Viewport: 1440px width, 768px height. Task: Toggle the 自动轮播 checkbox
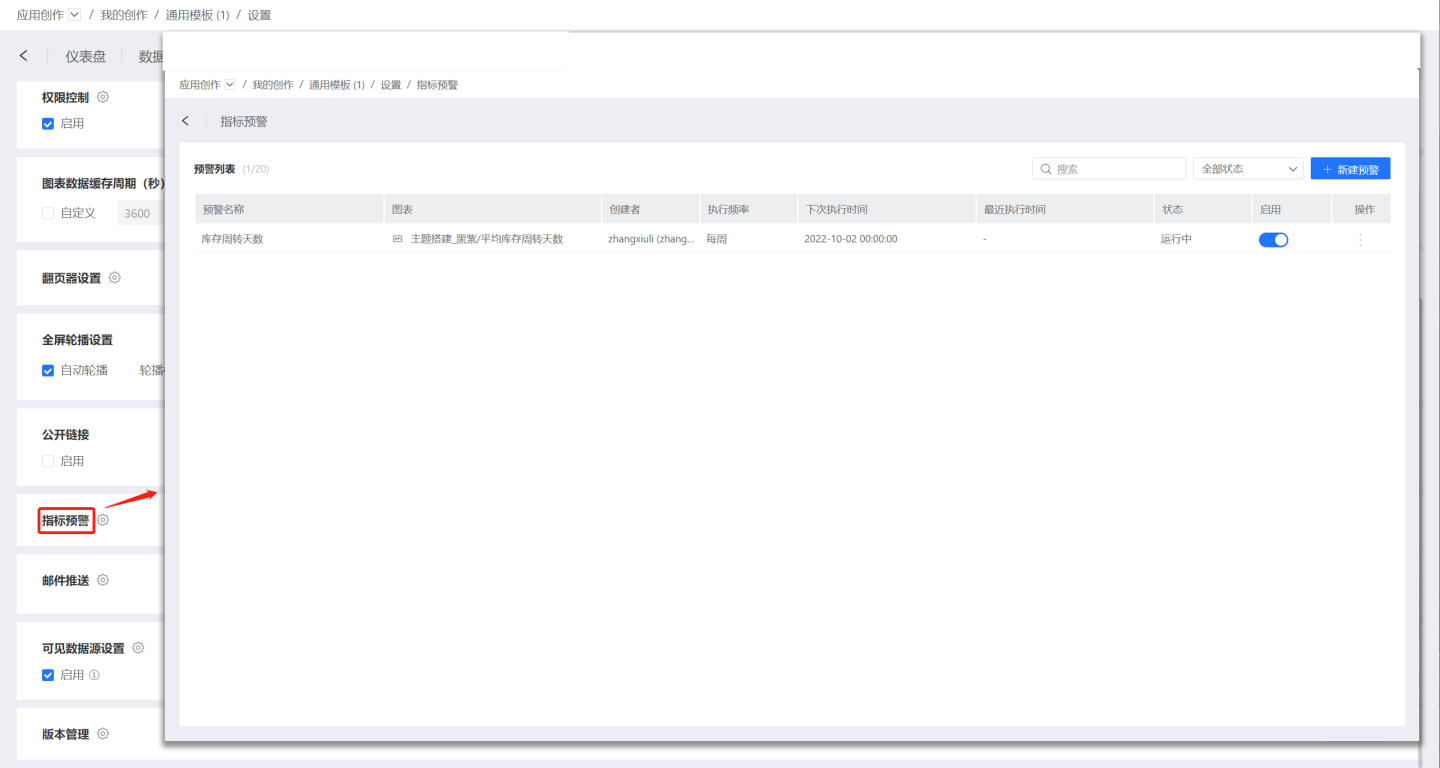click(x=48, y=371)
